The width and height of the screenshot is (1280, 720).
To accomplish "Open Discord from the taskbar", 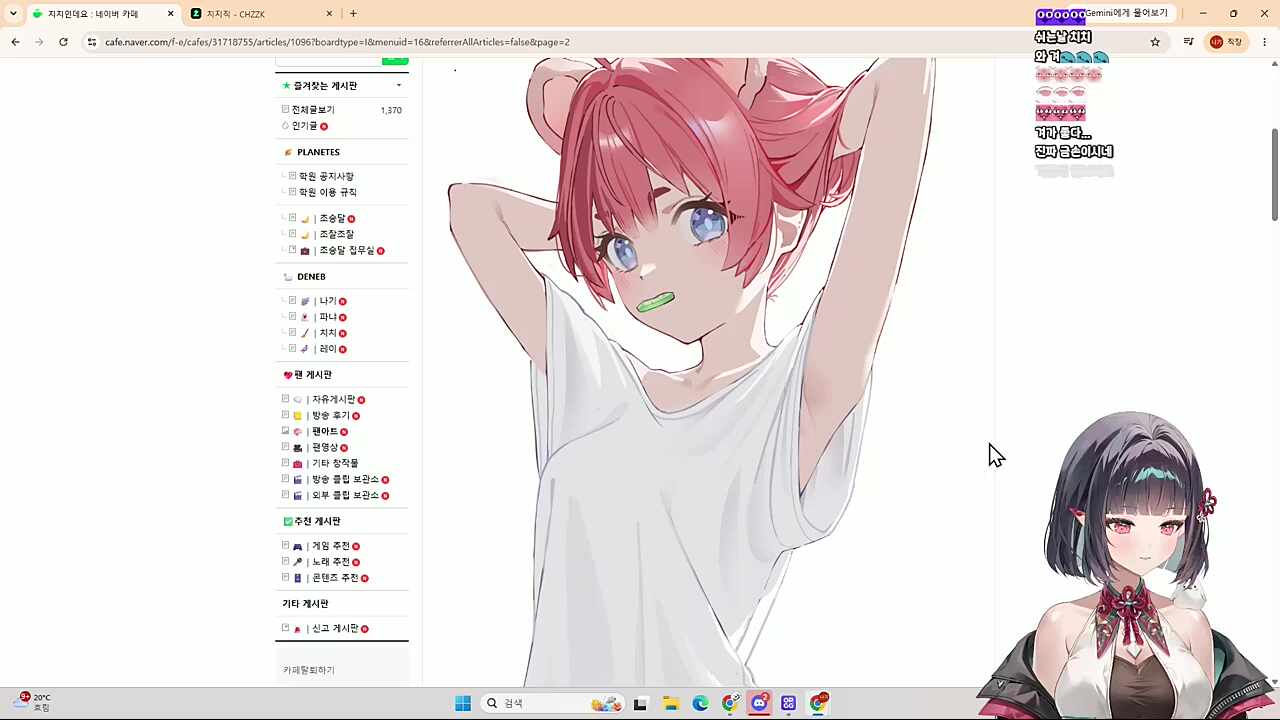I will coord(759,703).
